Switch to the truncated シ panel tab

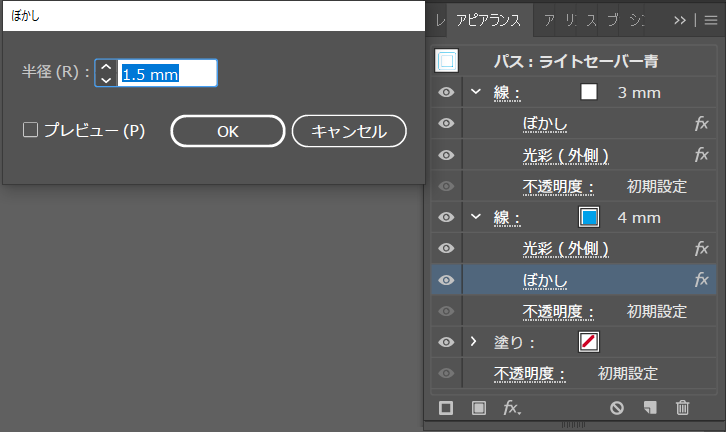tap(636, 20)
